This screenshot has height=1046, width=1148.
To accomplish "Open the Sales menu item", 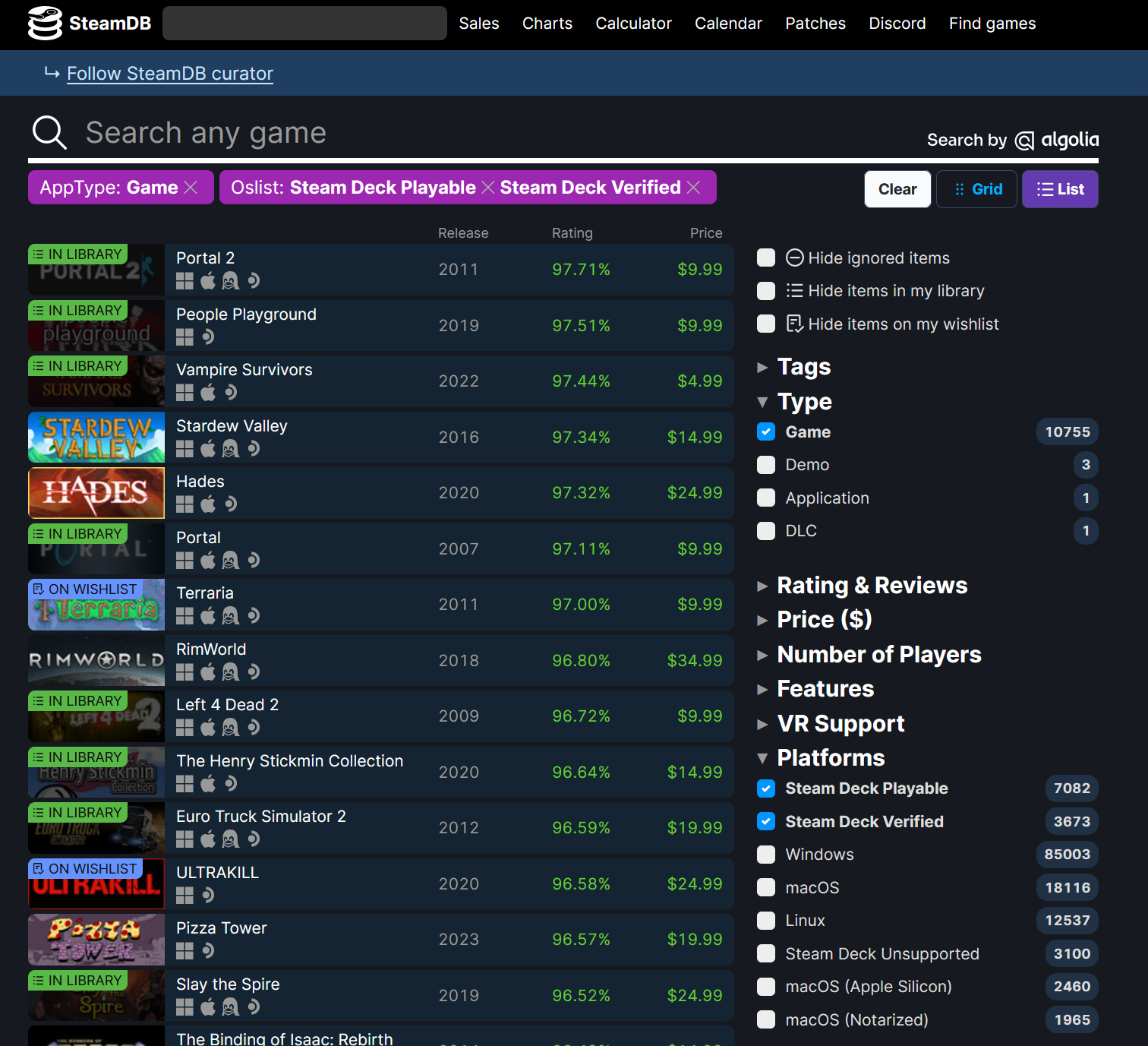I will pyautogui.click(x=479, y=24).
